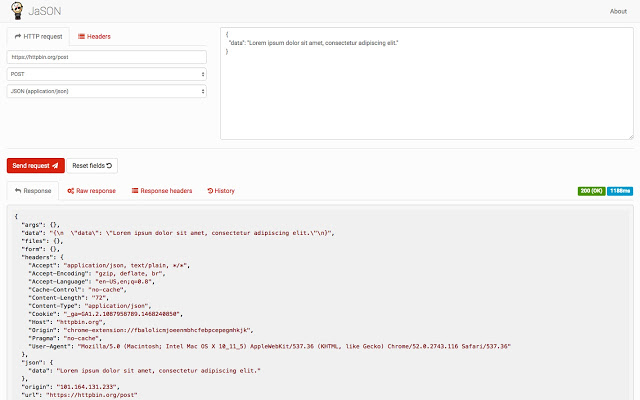Image resolution: width=640 pixels, height=400 pixels.
Task: Click the "User-Agent" line in the response
Action: (x=269, y=346)
